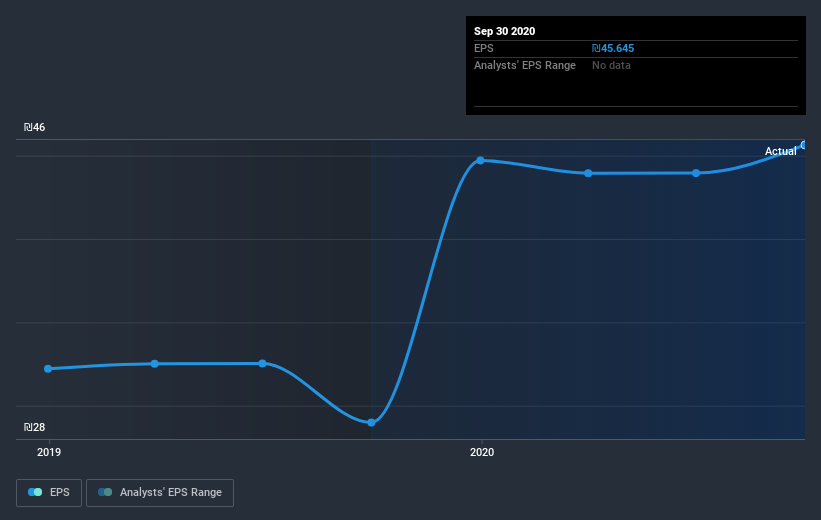
Task: Click the Analysts' EPS Range color icon
Action: [x=105, y=492]
